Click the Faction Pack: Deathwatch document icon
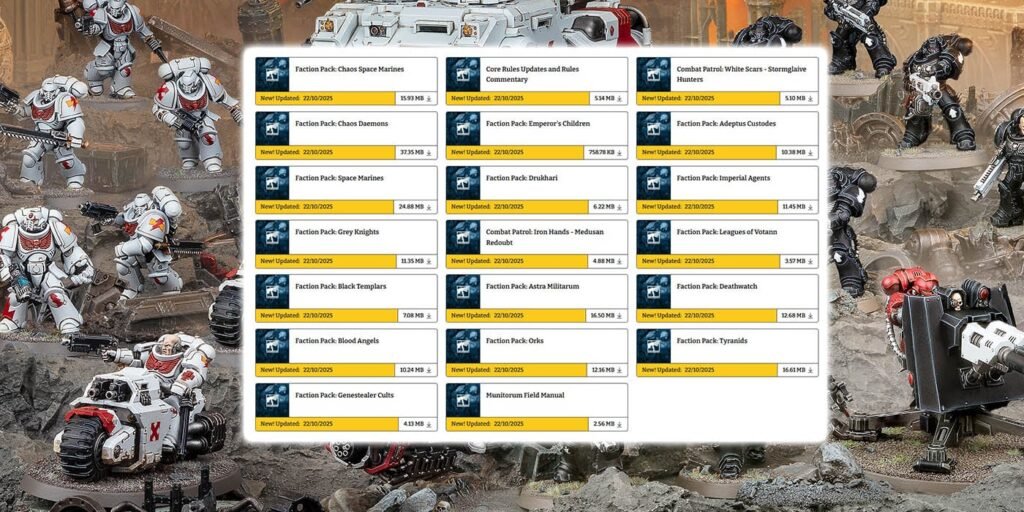Viewport: 1024px width, 512px height. pyautogui.click(x=653, y=291)
